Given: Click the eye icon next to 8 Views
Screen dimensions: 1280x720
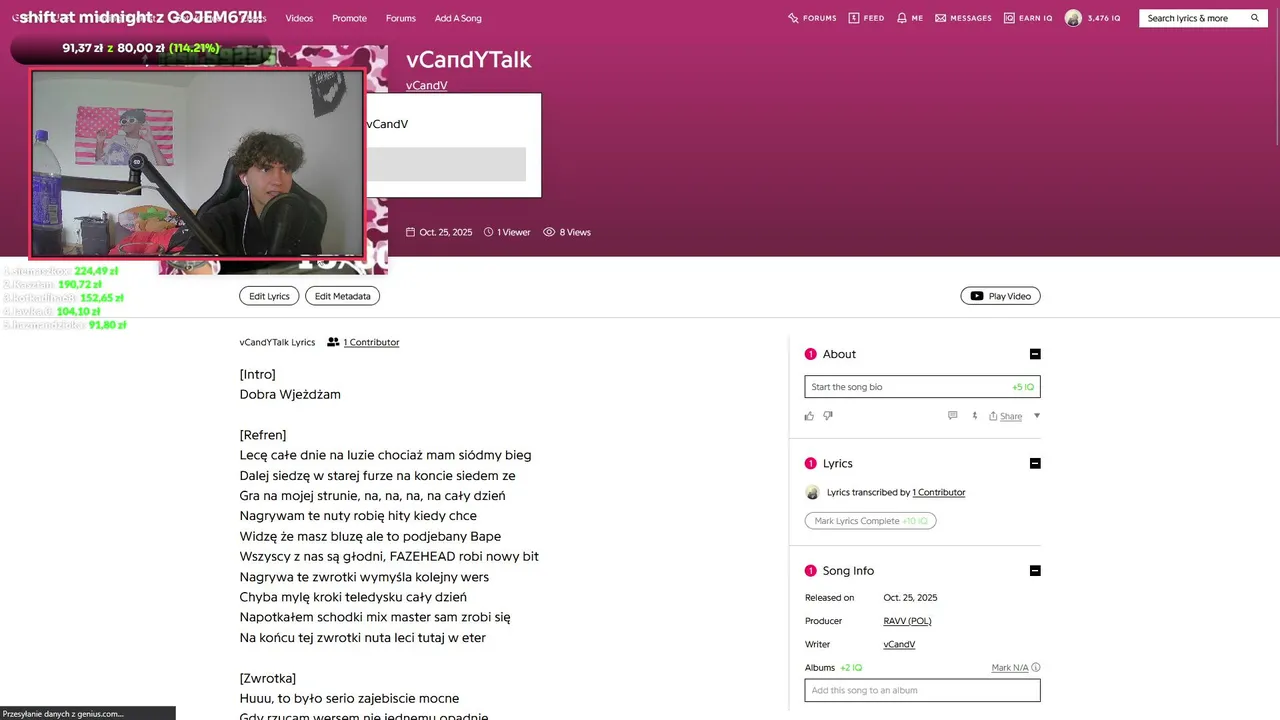Looking at the screenshot, I should (549, 232).
